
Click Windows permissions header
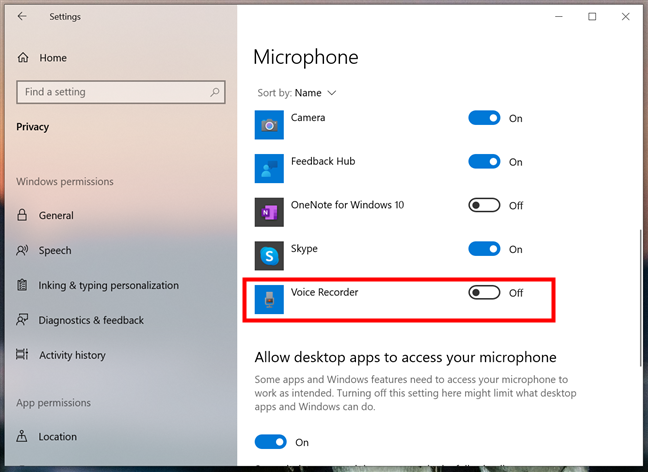65,181
